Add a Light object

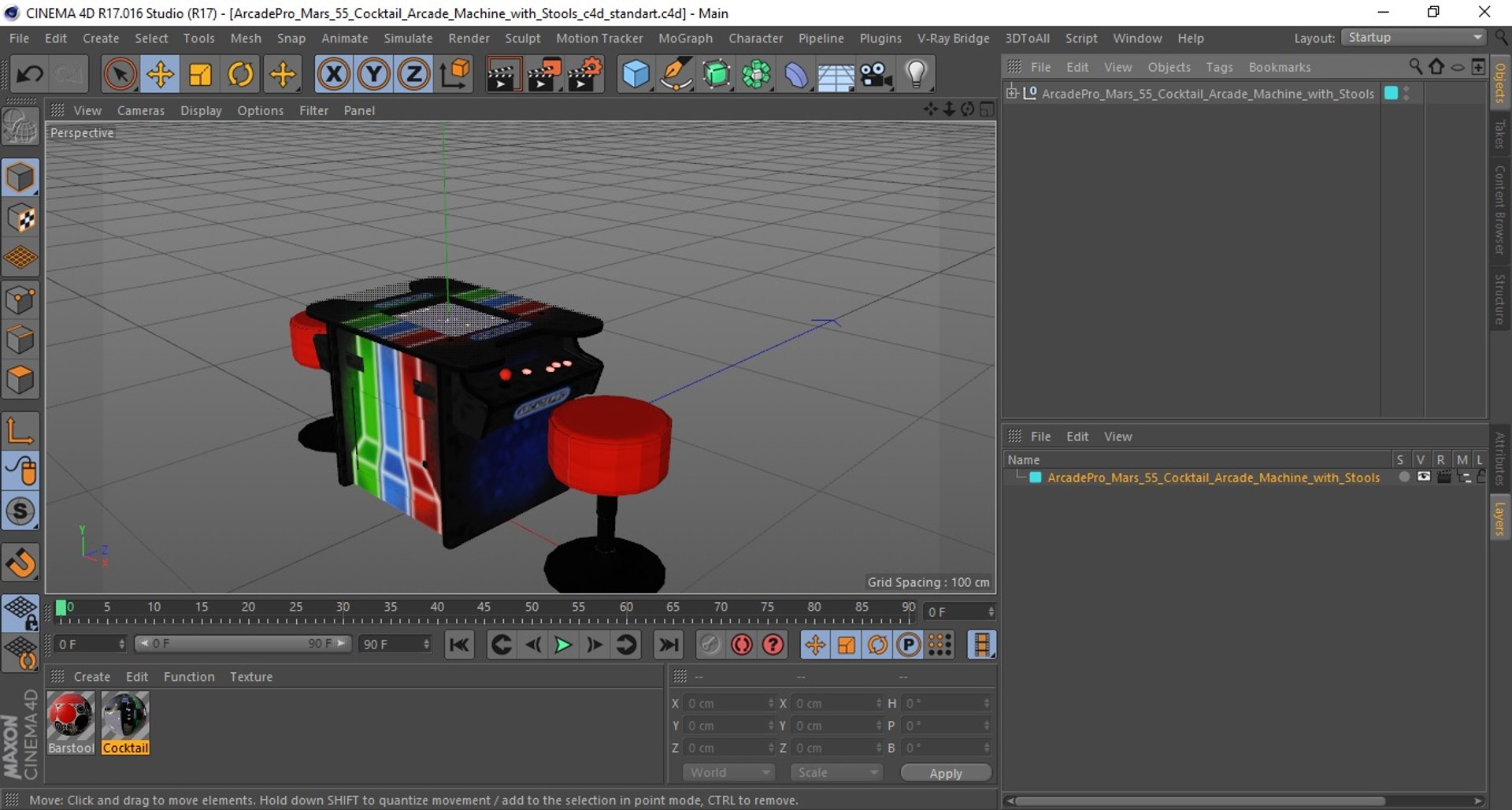916,74
